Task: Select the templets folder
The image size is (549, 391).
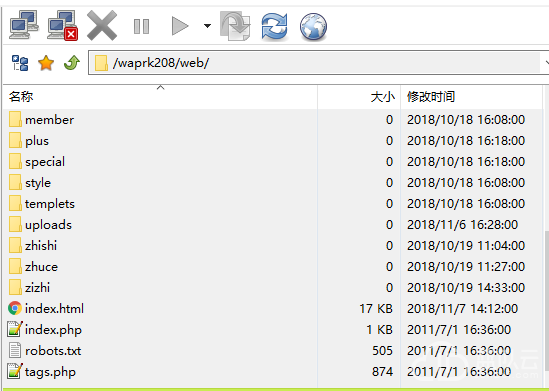Action: [x=273, y=204]
